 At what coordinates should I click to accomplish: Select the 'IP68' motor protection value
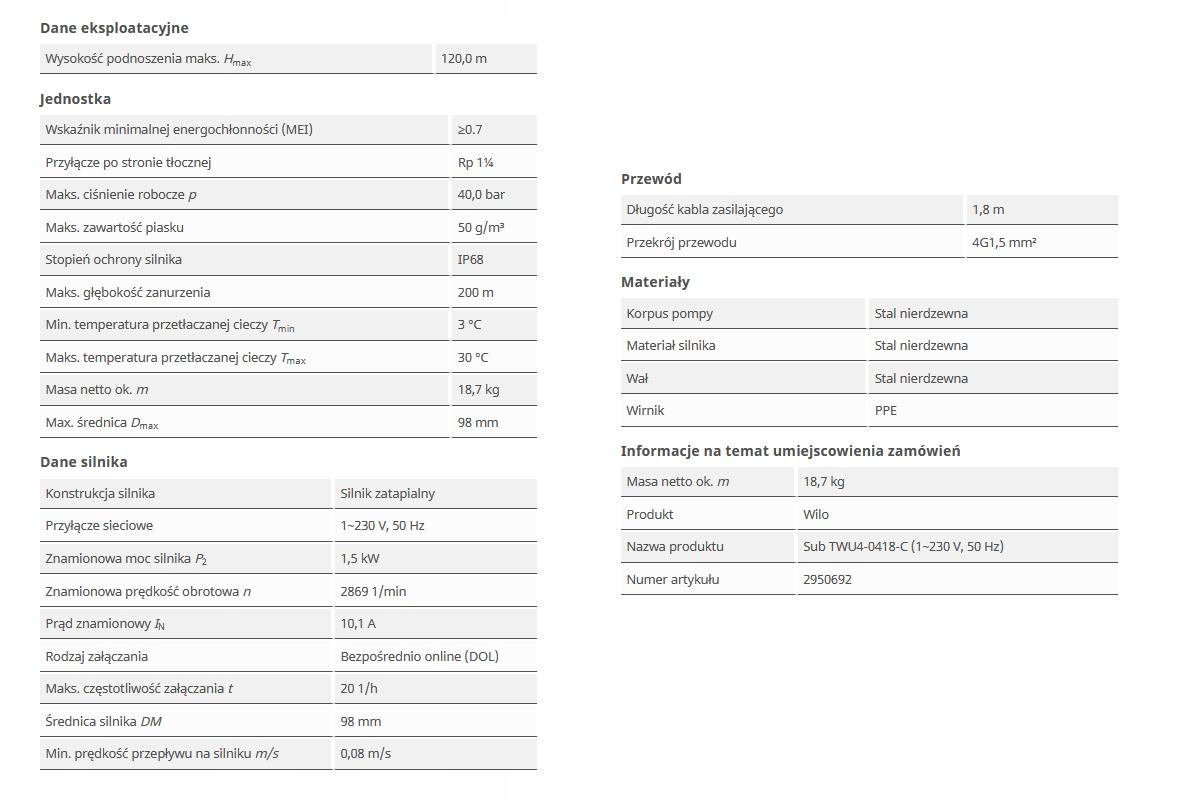(470, 260)
